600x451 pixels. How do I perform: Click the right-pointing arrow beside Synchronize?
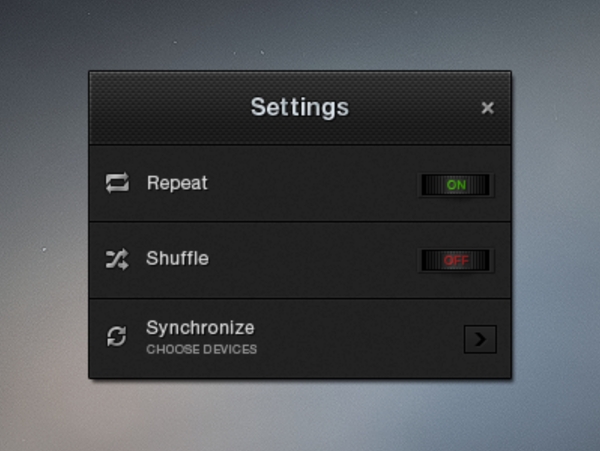(x=480, y=339)
